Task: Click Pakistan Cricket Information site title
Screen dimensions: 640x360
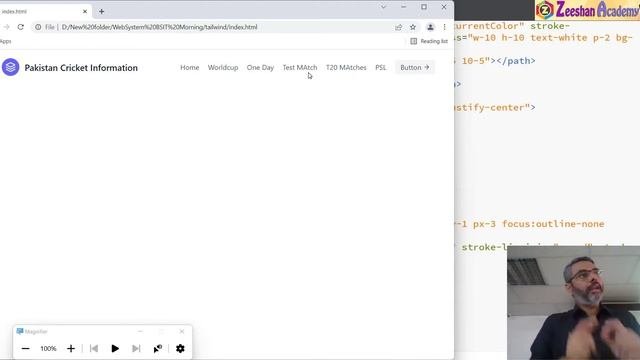Action: point(81,68)
